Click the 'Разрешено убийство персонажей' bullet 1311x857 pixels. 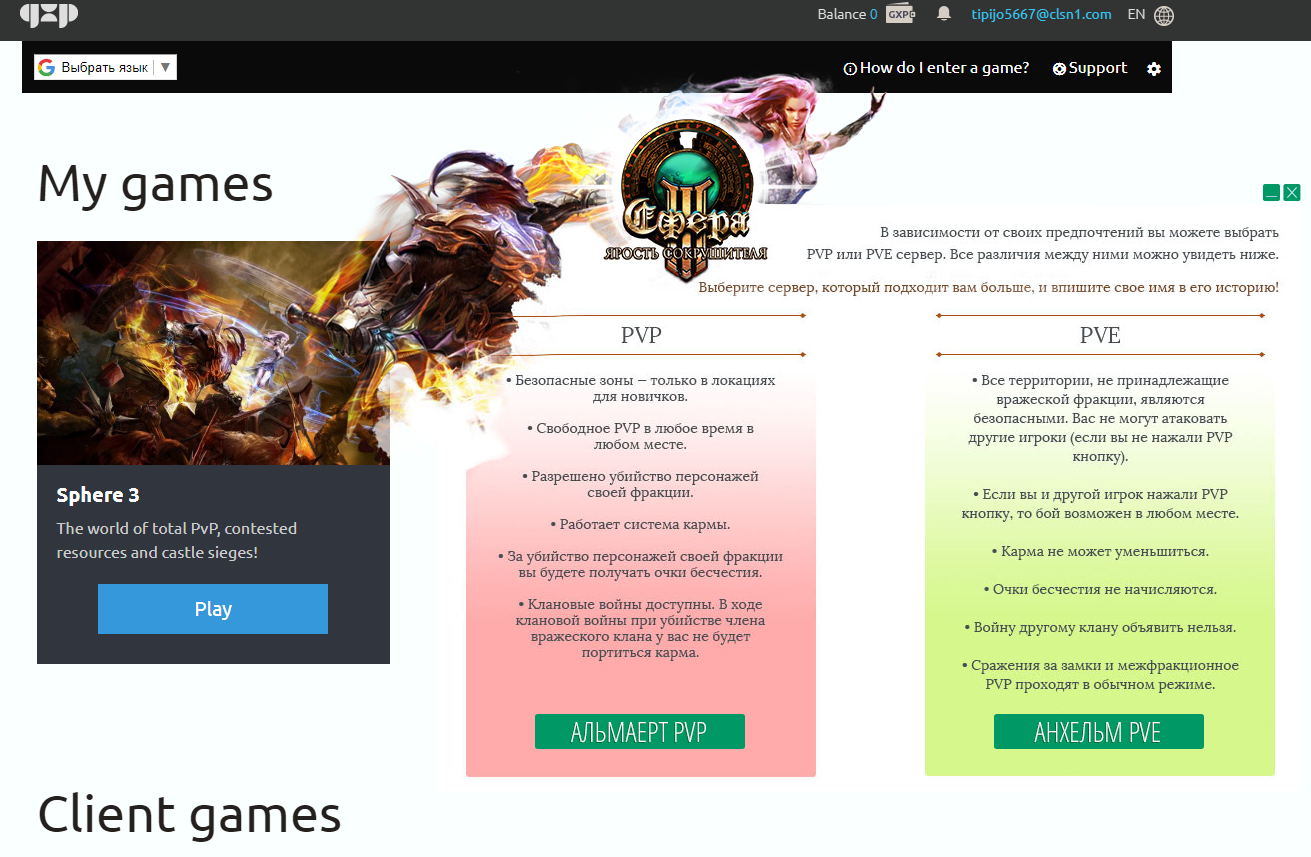click(x=640, y=484)
